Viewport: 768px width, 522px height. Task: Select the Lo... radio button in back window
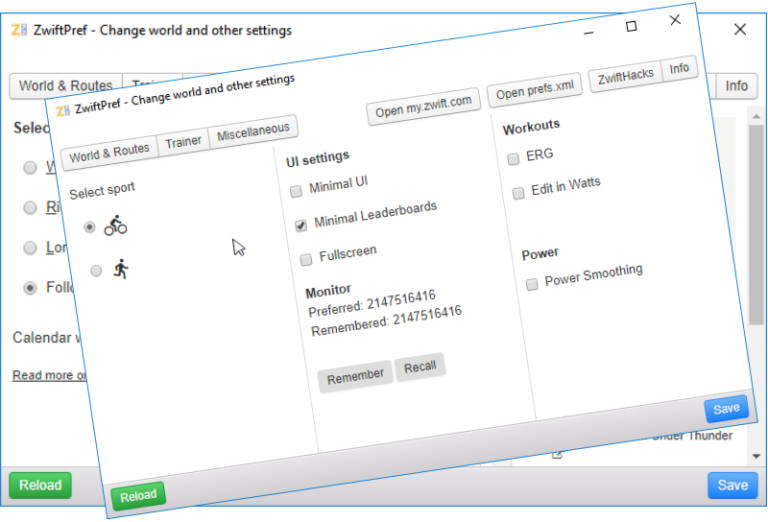coord(30,248)
